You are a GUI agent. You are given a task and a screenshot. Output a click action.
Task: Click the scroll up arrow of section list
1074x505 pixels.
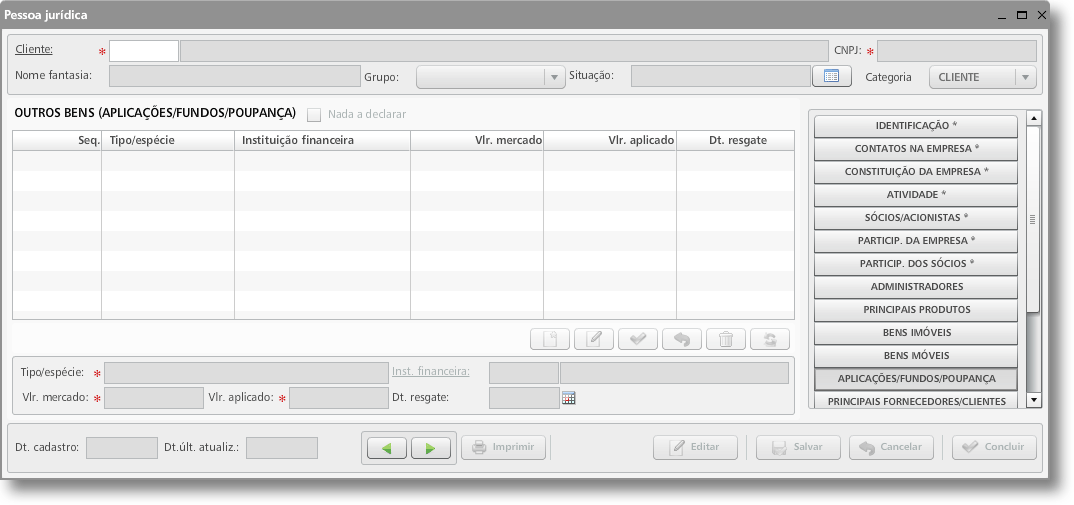pos(1034,118)
